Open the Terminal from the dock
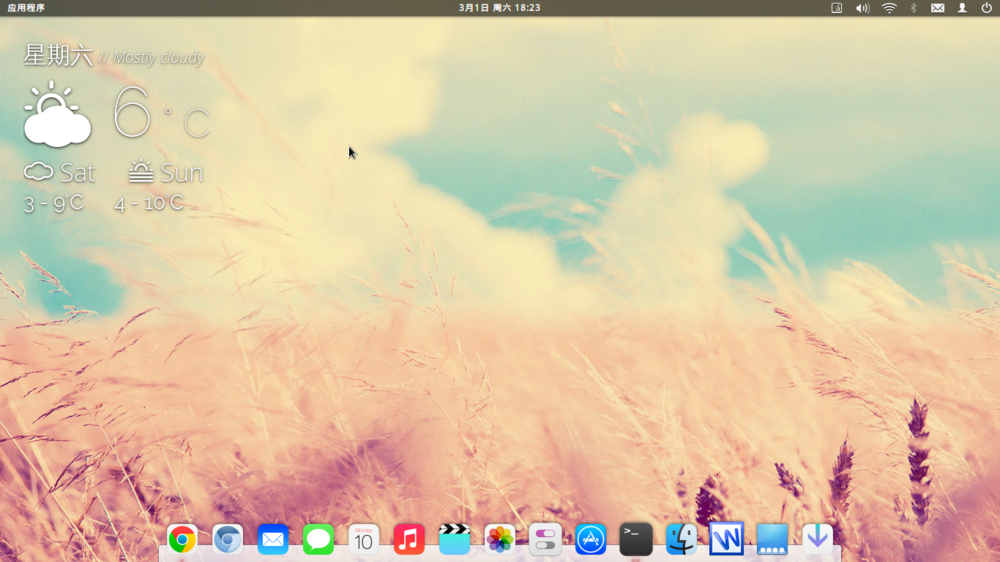 [636, 540]
